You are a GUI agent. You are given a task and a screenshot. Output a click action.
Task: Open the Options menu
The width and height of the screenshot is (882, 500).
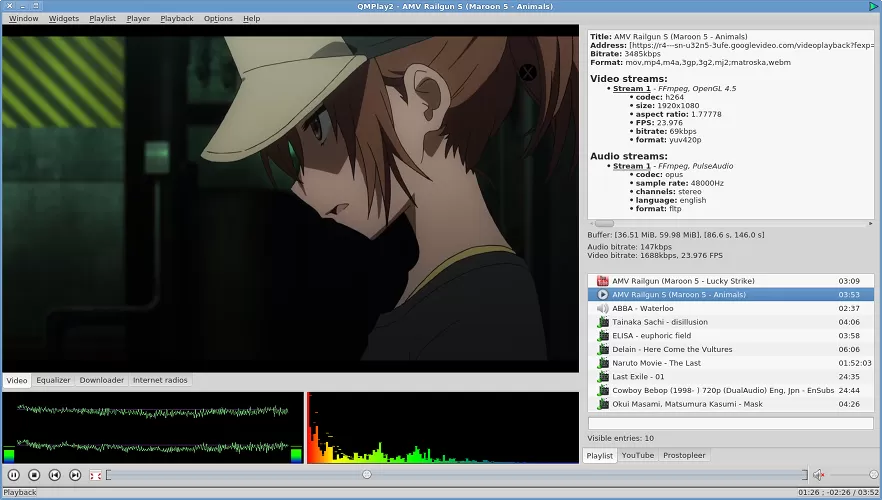click(218, 18)
